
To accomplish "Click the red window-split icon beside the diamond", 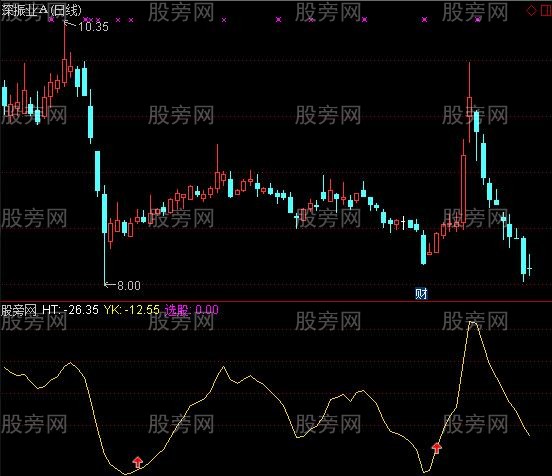I will pos(545,10).
